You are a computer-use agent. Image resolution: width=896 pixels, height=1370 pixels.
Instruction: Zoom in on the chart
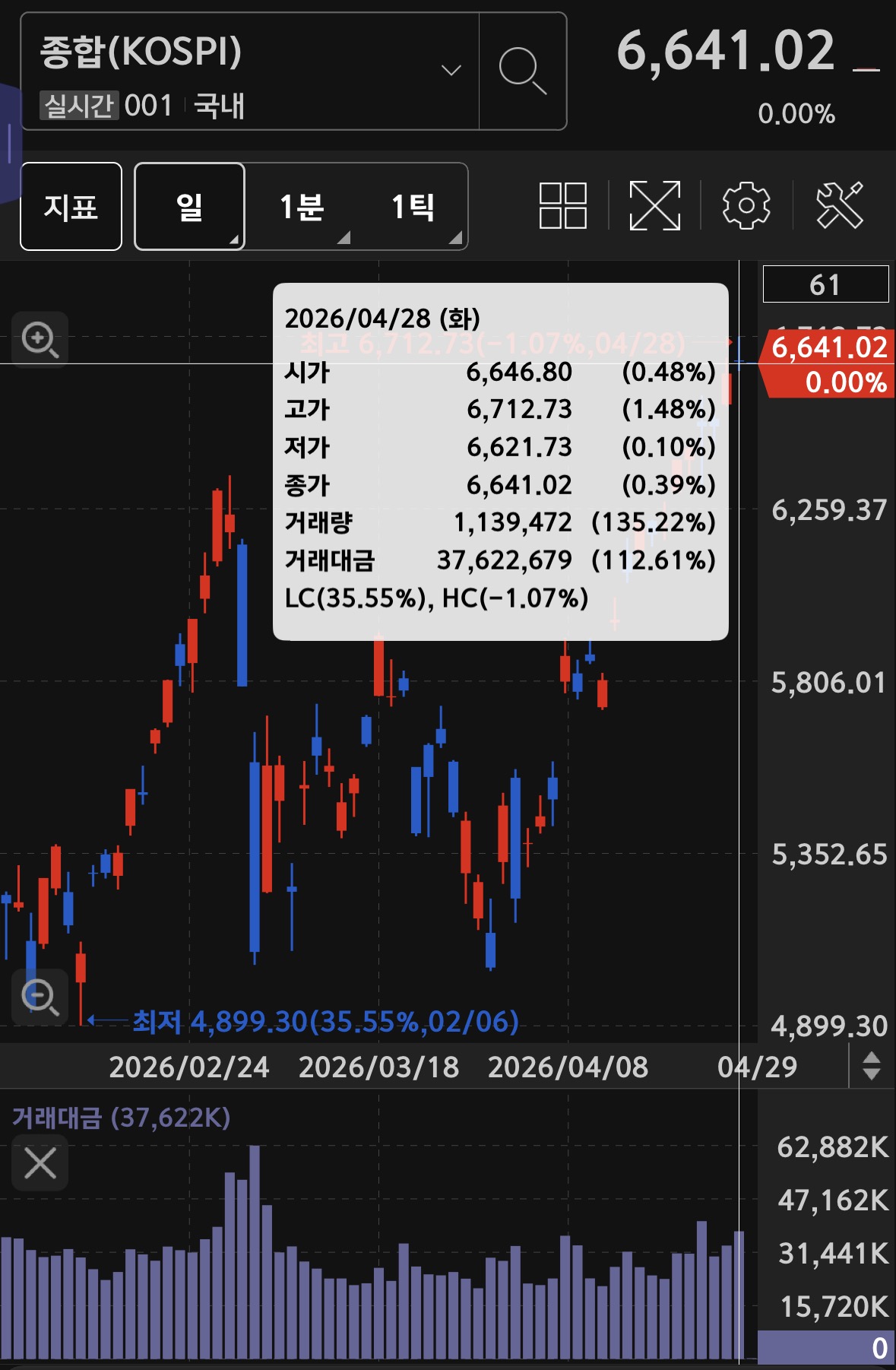pos(40,340)
